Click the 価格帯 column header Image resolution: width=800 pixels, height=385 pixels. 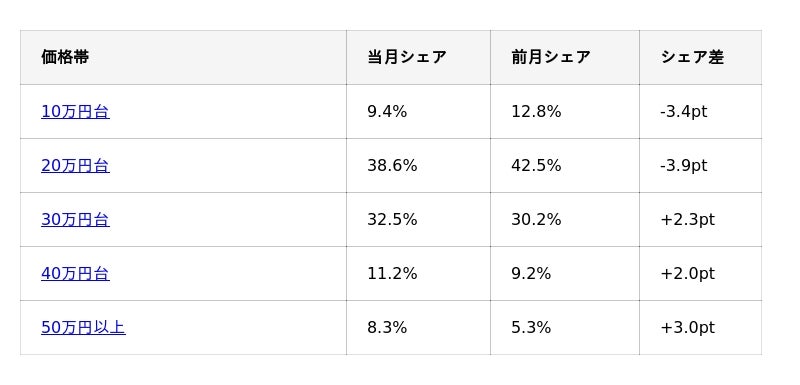click(183, 58)
